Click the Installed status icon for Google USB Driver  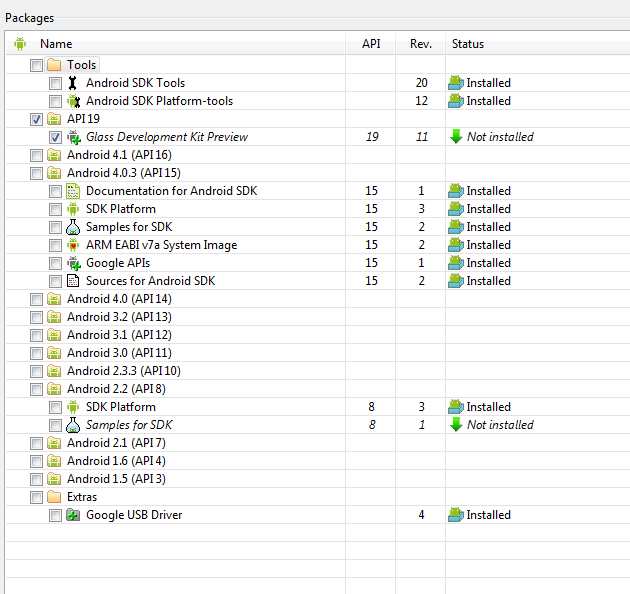click(456, 515)
